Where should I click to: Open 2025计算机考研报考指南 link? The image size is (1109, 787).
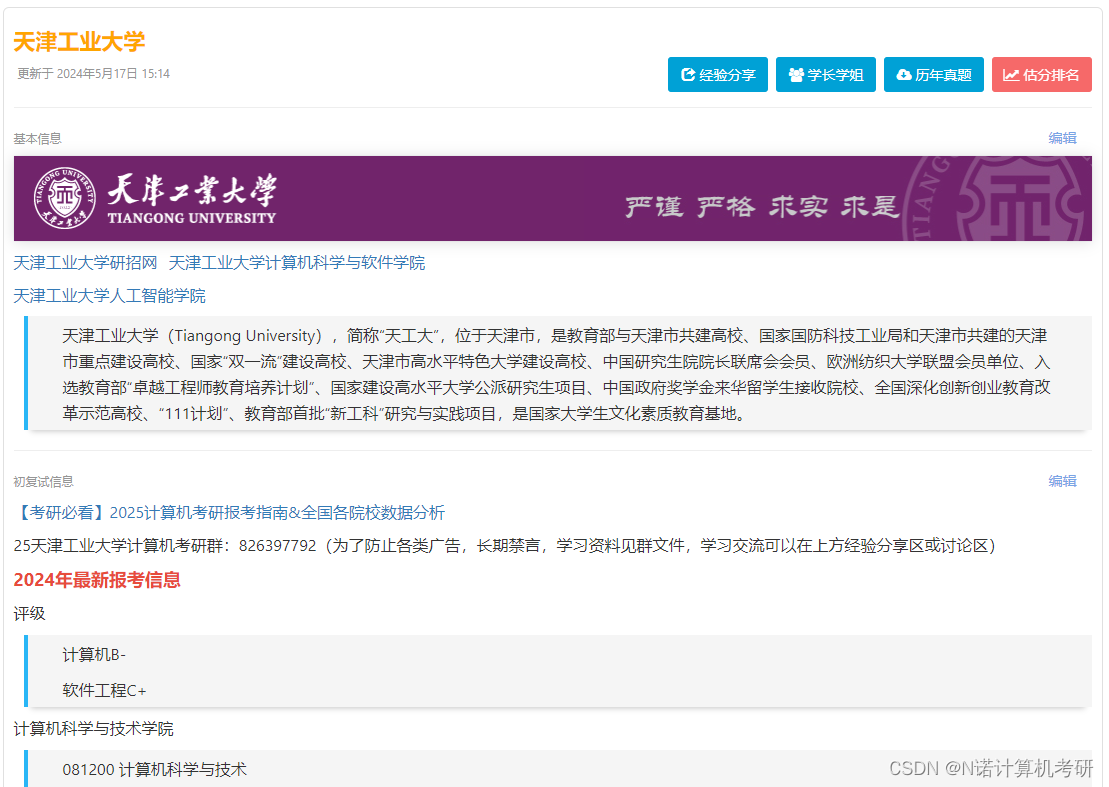(229, 513)
